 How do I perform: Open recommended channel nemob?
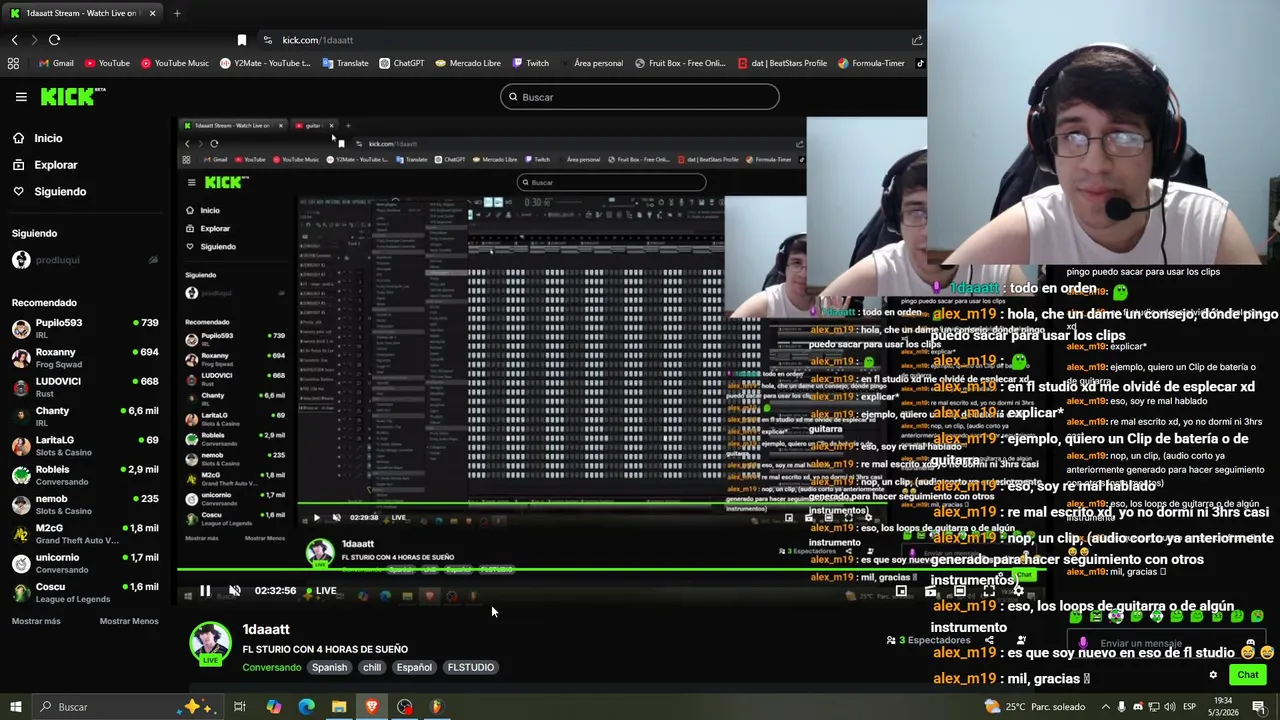[x=85, y=504]
